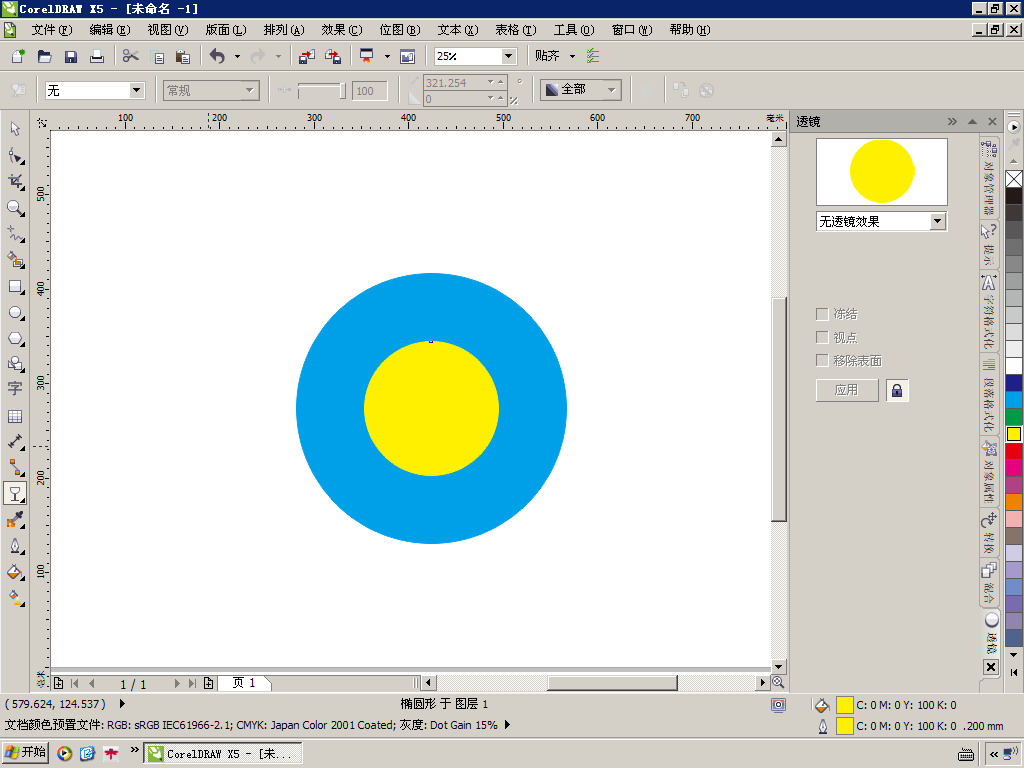The image size is (1024, 768).
Task: Pick the red swatch in color palette
Action: click(x=1014, y=451)
